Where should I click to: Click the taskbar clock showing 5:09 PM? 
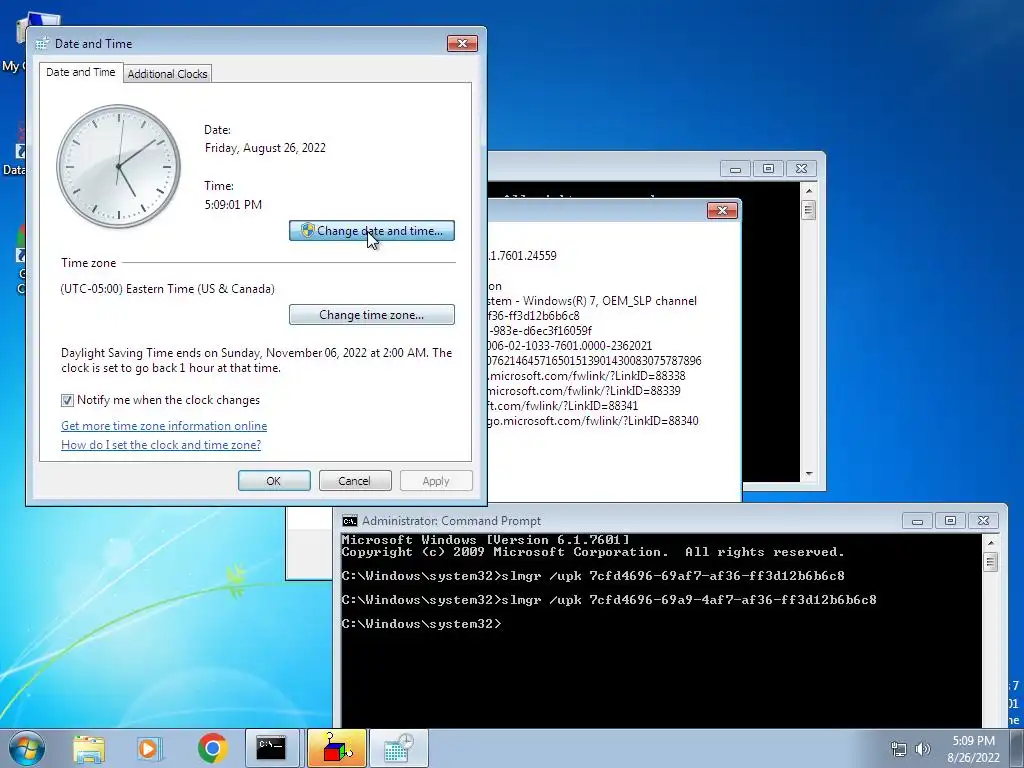click(x=974, y=749)
